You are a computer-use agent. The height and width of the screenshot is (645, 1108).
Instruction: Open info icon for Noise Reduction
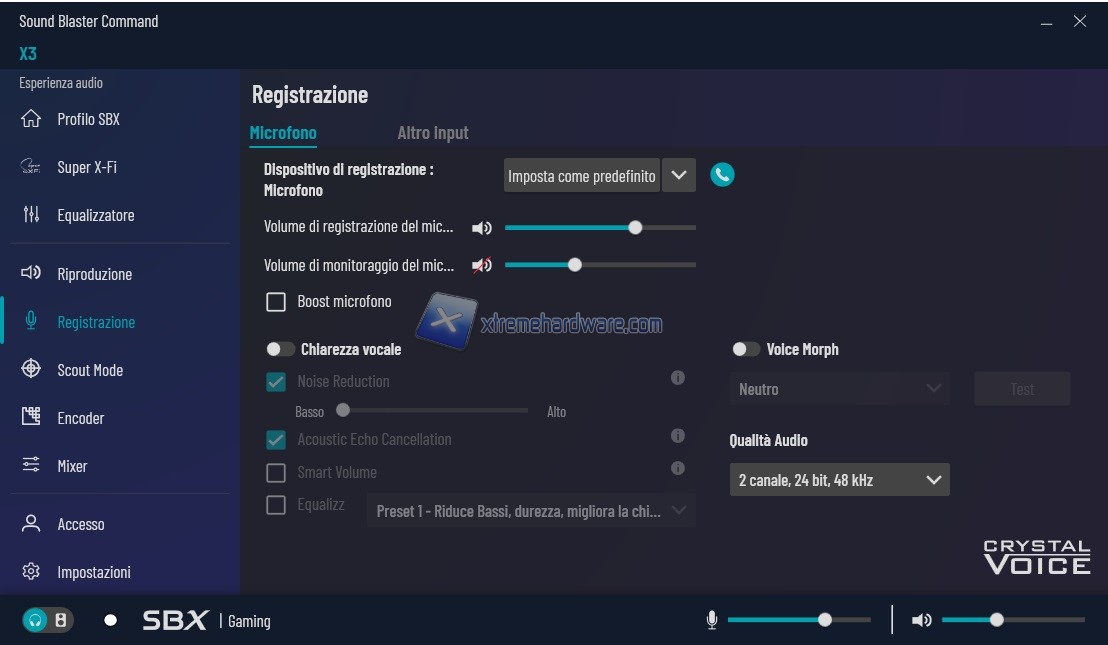(678, 379)
